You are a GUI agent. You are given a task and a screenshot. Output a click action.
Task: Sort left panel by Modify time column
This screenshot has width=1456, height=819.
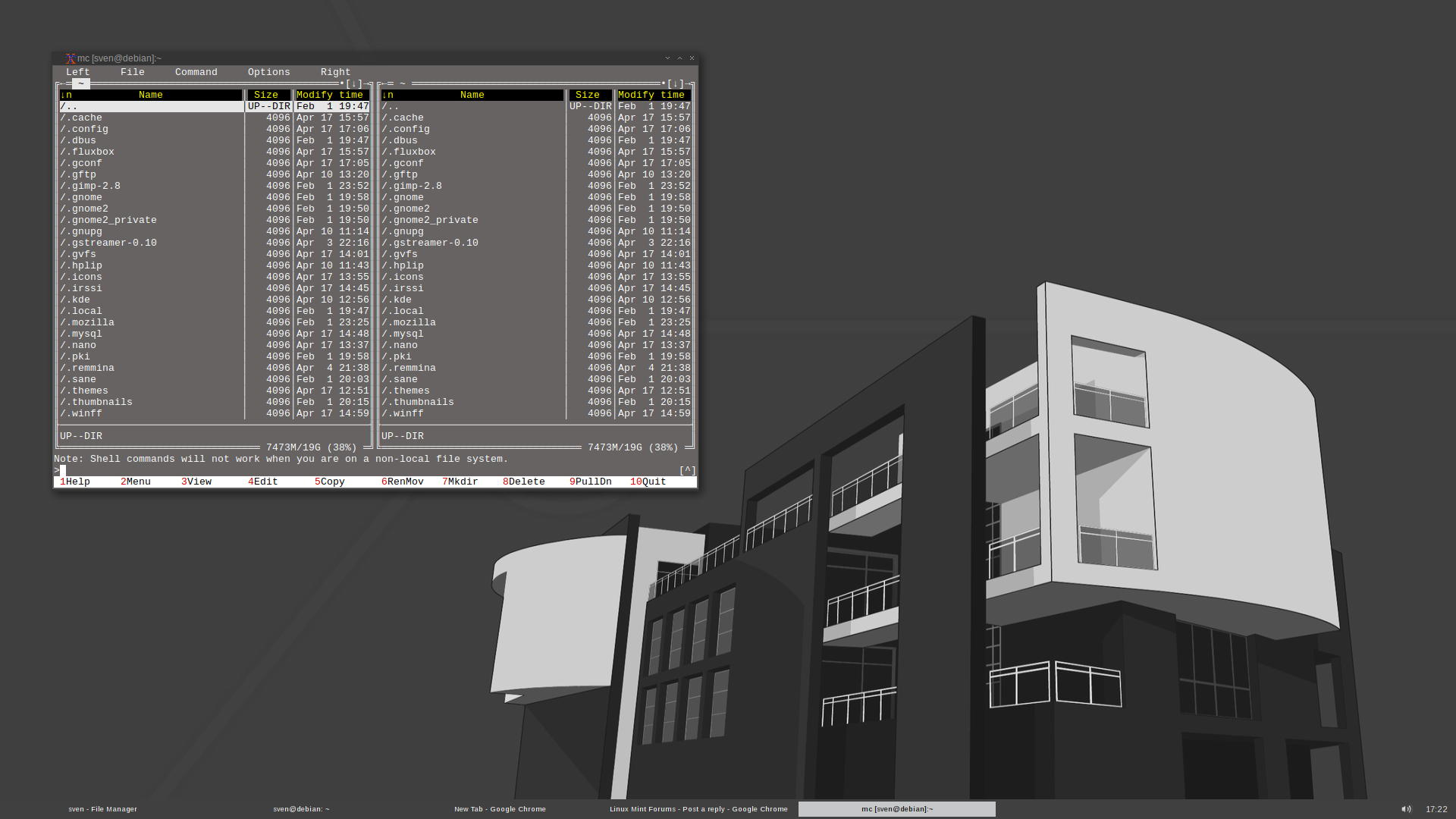(x=330, y=95)
